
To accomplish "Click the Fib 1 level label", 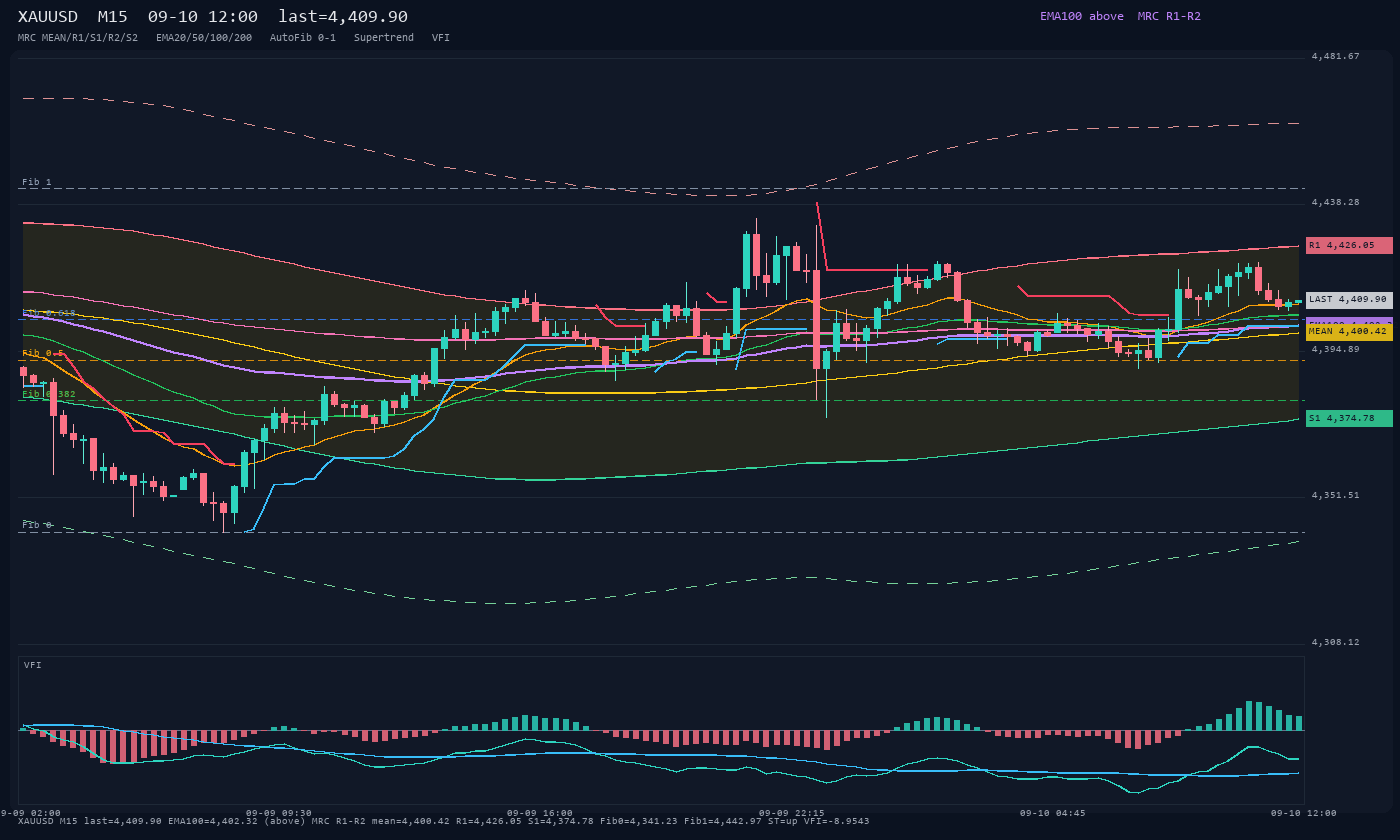I will (37, 182).
